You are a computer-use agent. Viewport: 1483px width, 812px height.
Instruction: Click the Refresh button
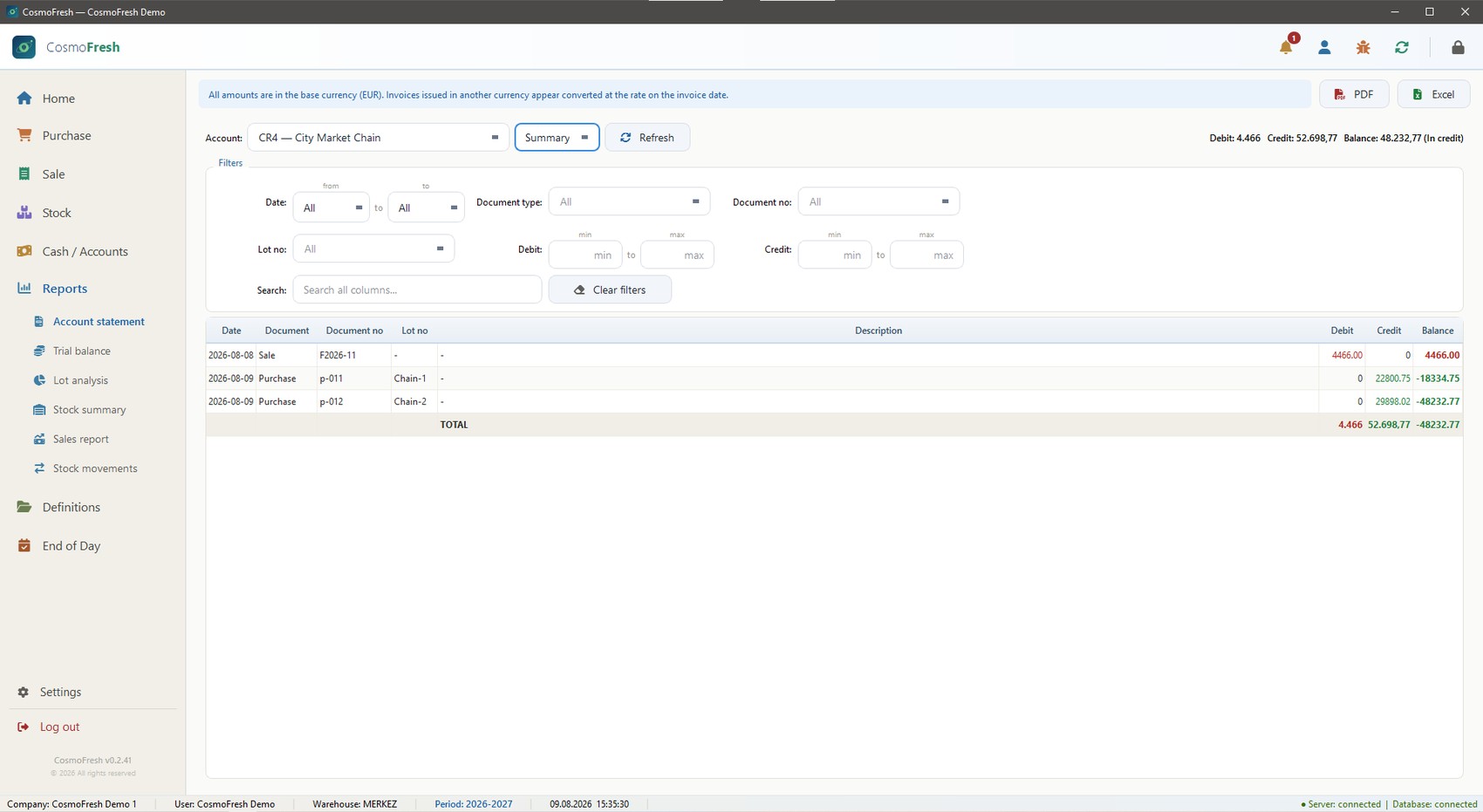click(x=647, y=138)
